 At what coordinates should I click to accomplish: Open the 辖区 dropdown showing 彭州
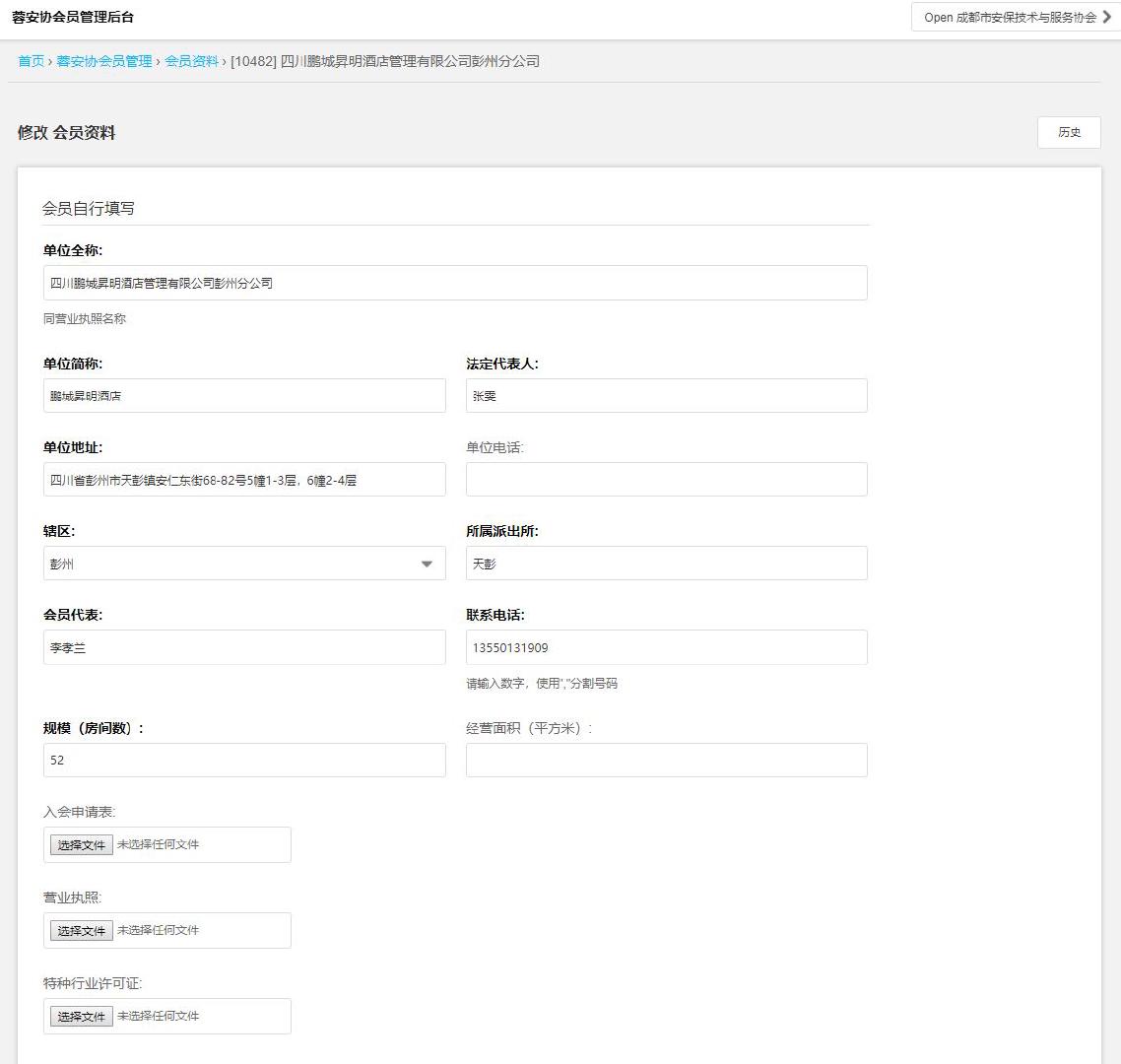[244, 564]
